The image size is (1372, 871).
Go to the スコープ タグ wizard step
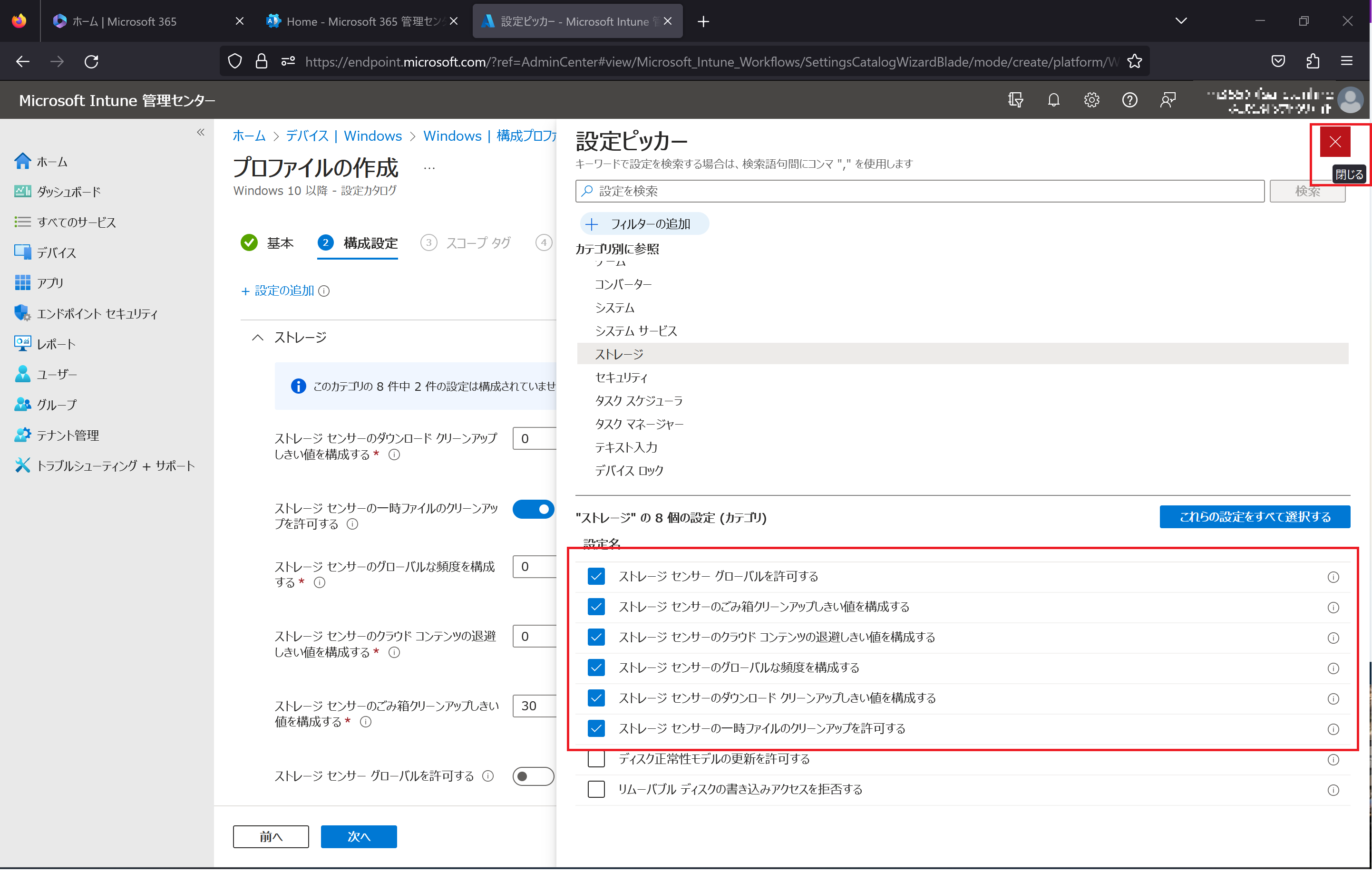click(x=466, y=243)
